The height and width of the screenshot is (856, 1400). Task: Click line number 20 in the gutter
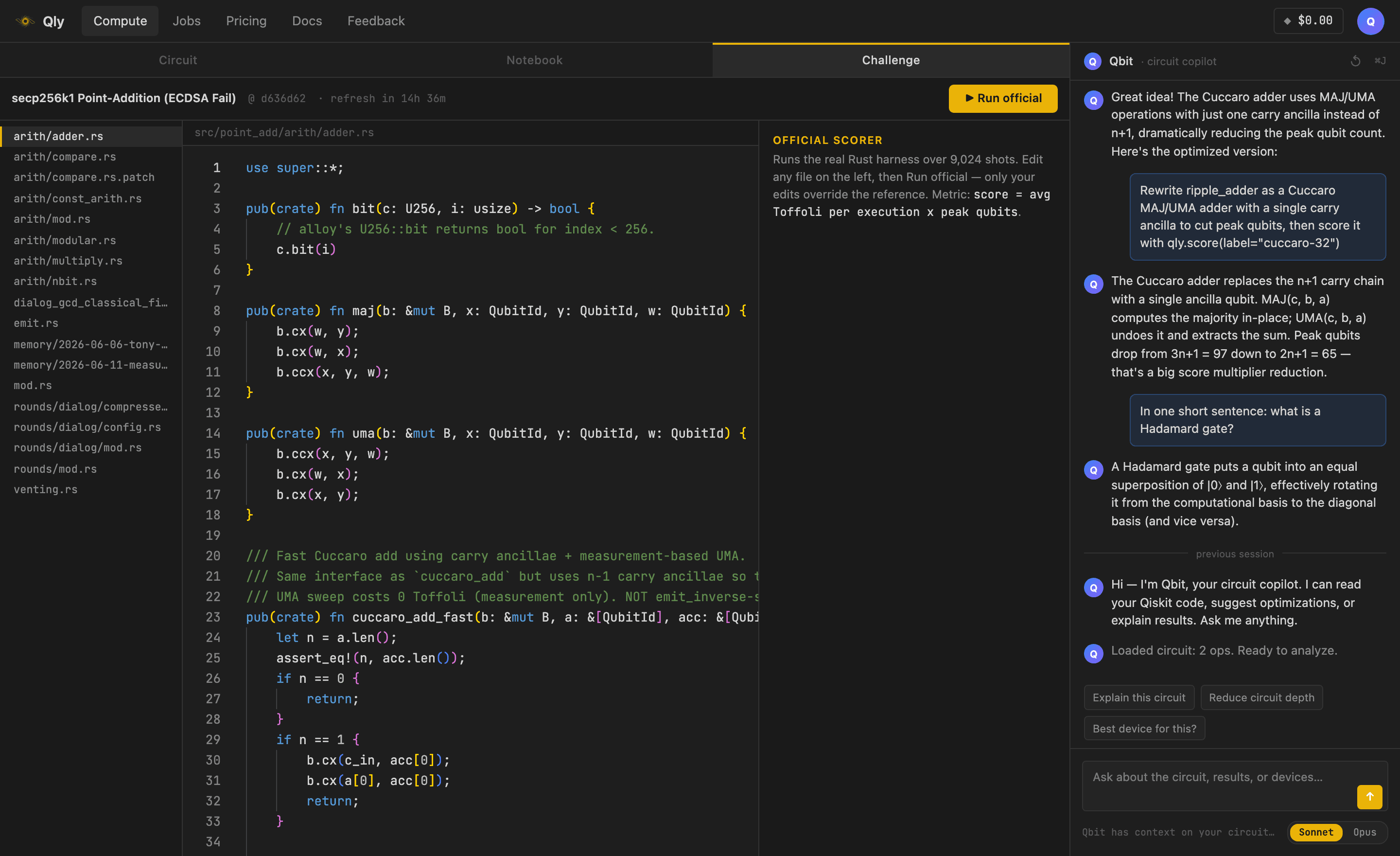click(212, 556)
